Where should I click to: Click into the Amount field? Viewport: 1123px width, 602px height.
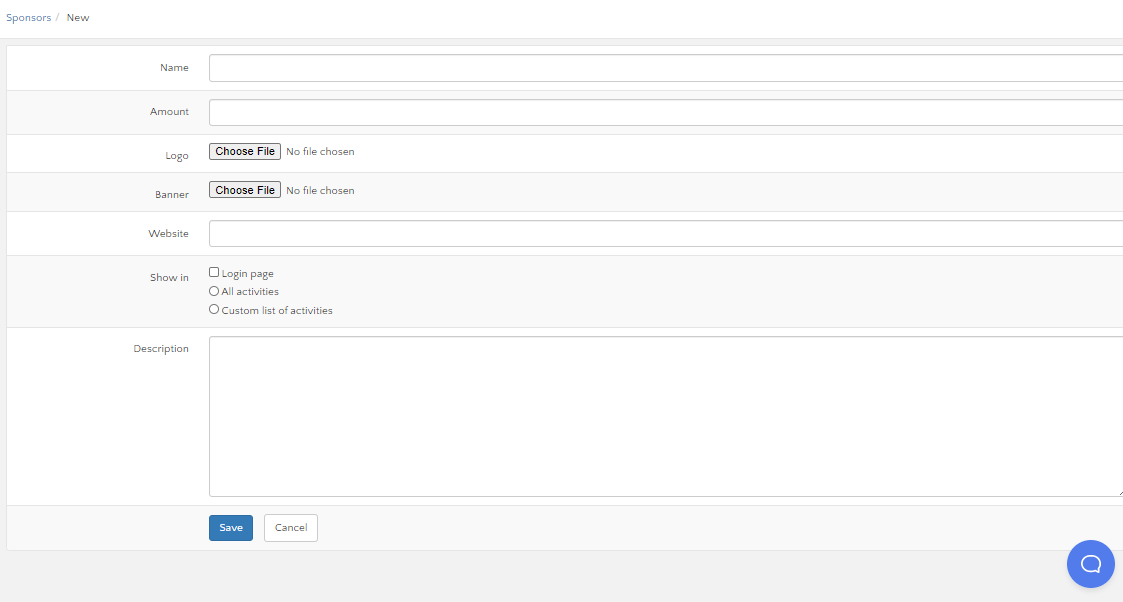665,112
